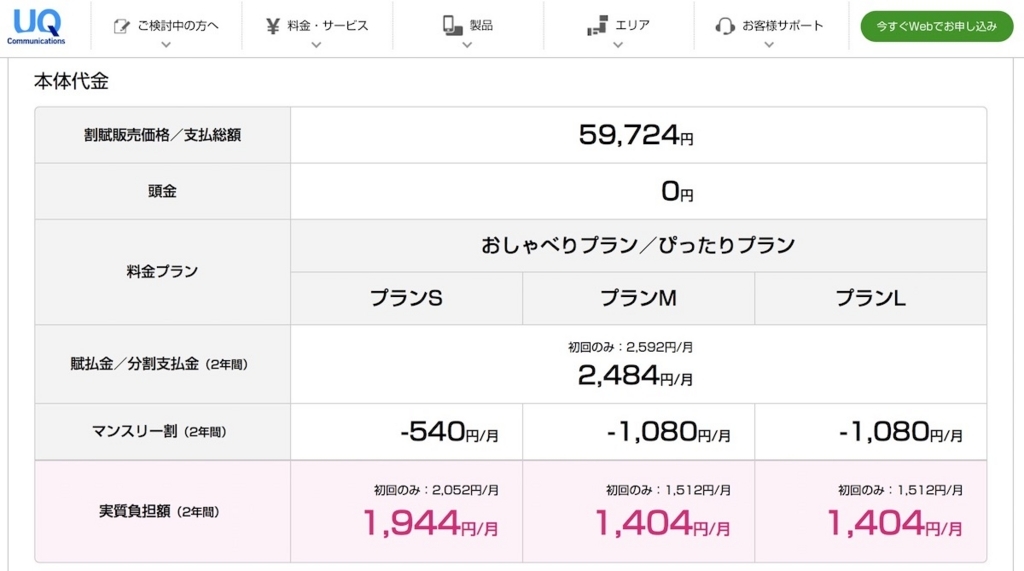1024x571 pixels.
Task: Expand the chevron under 製品
Action: [x=467, y=44]
